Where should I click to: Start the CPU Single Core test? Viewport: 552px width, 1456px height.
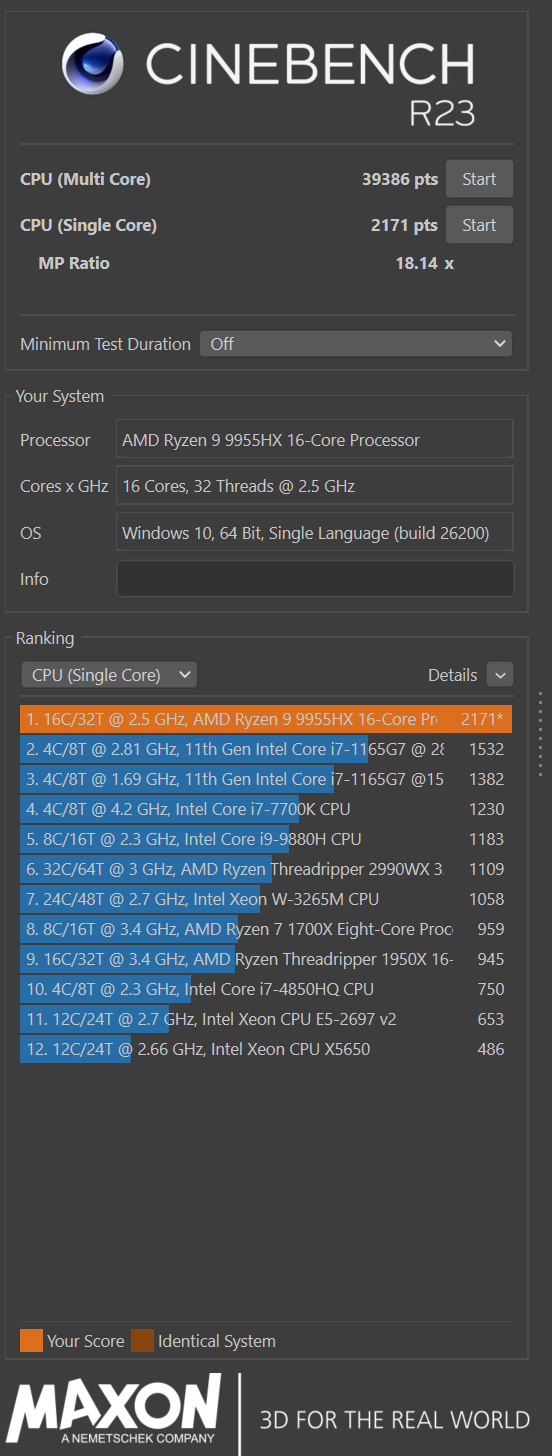coord(479,225)
